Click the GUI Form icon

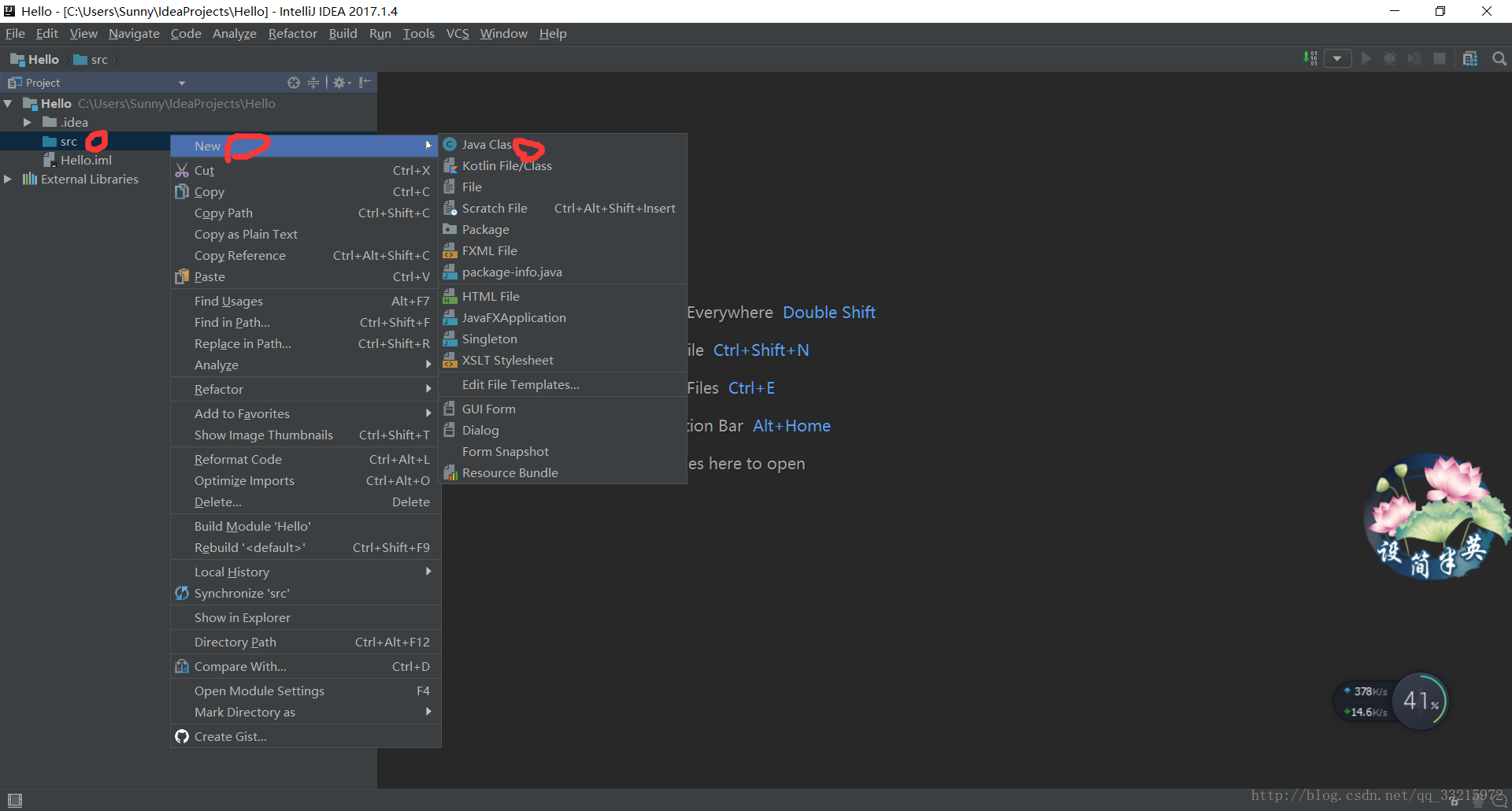(x=450, y=409)
